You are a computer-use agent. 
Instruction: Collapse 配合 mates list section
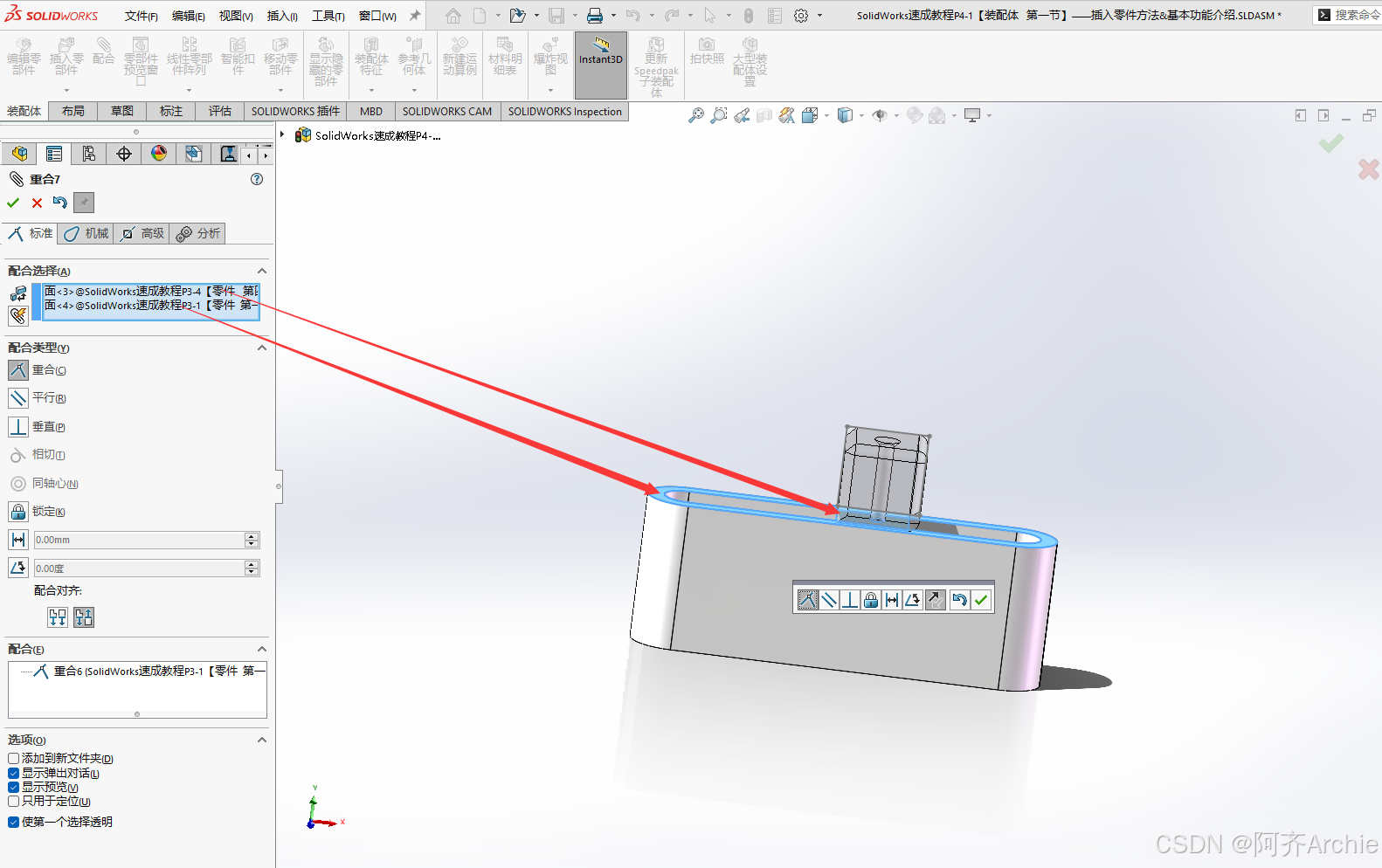click(261, 649)
